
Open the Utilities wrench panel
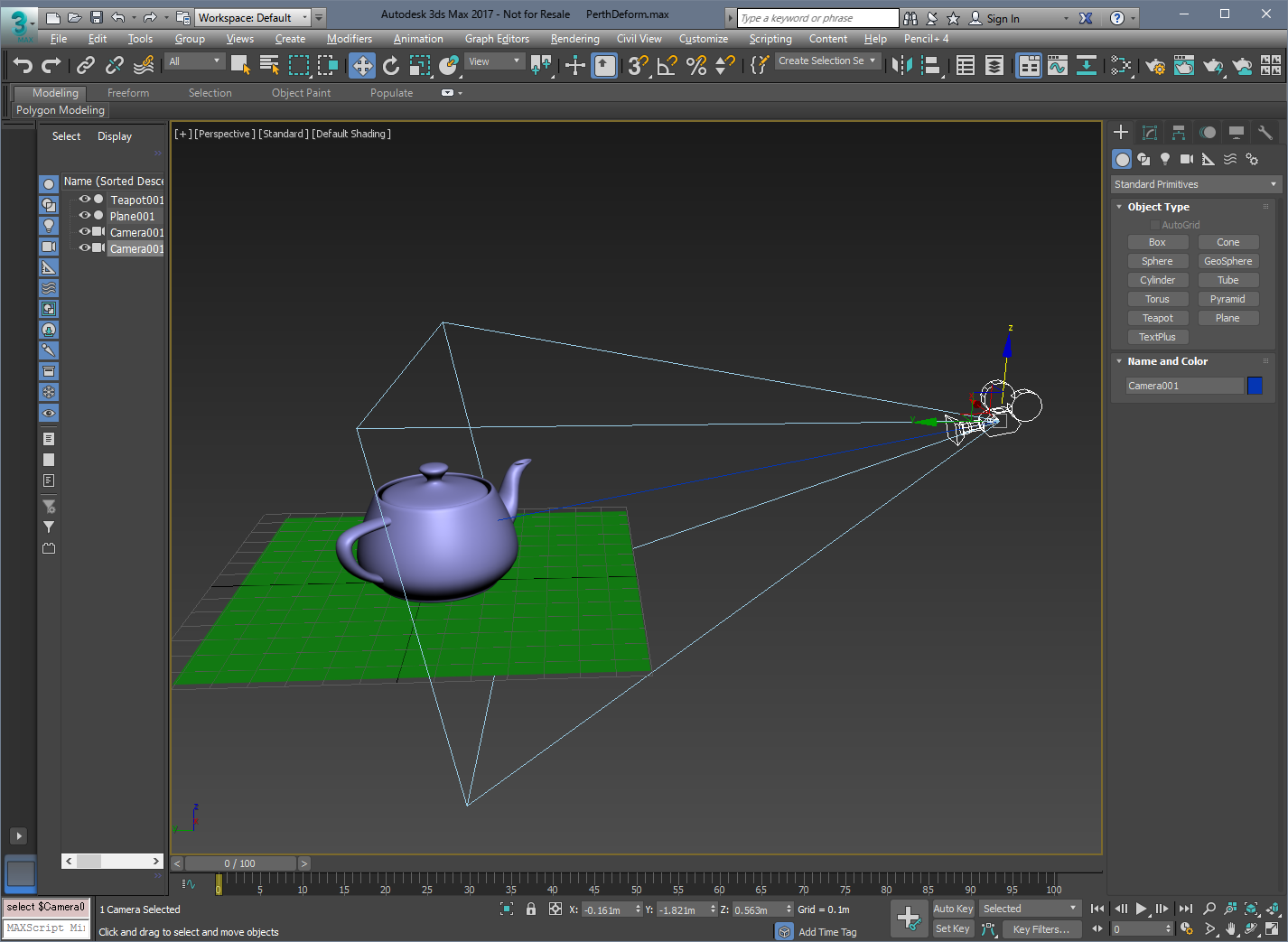(x=1265, y=133)
